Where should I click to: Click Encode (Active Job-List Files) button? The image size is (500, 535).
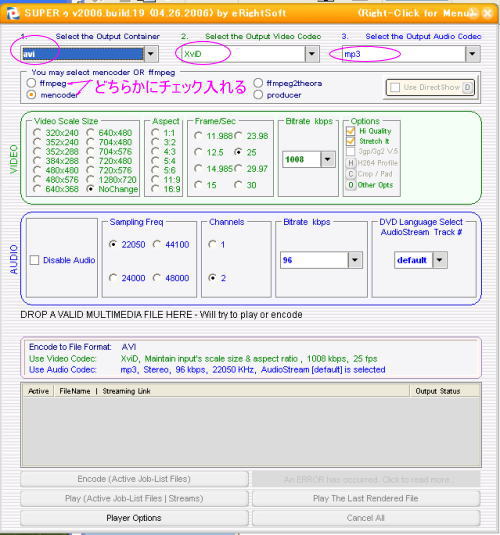click(134, 479)
